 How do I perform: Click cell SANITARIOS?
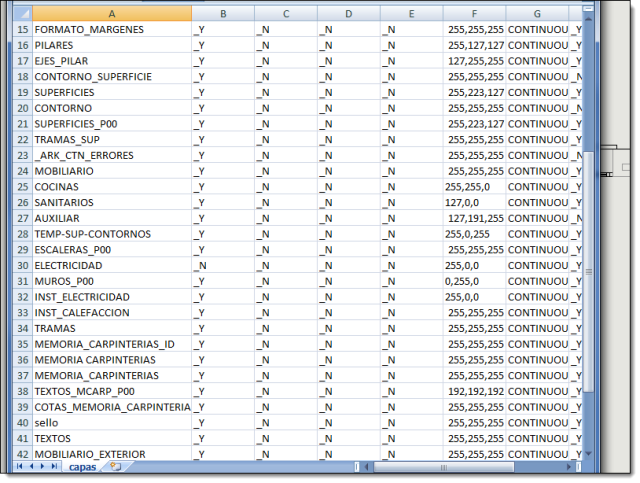(x=112, y=203)
